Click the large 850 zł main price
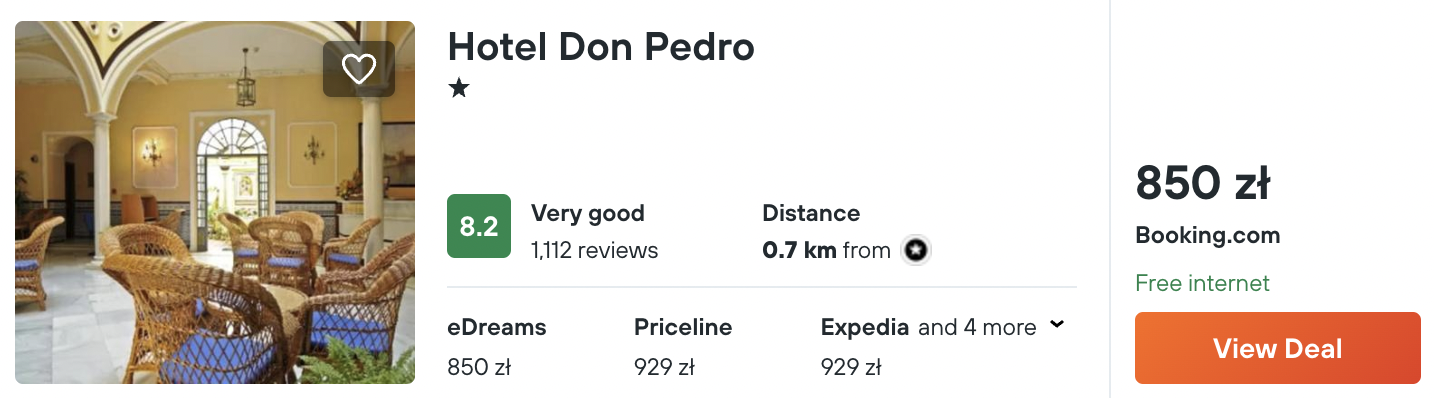 [x=1203, y=184]
